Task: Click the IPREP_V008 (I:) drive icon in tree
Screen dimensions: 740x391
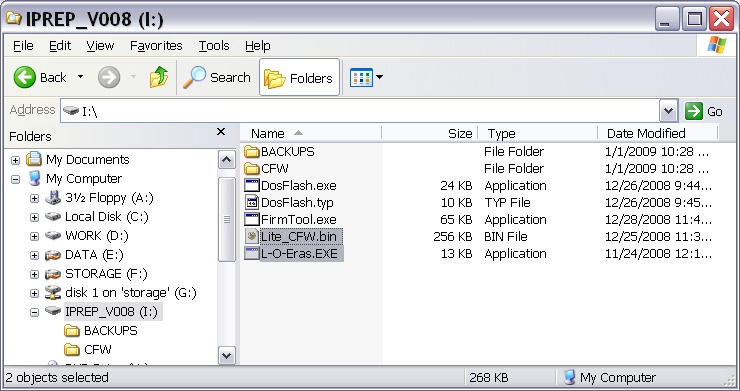Action: (53, 311)
